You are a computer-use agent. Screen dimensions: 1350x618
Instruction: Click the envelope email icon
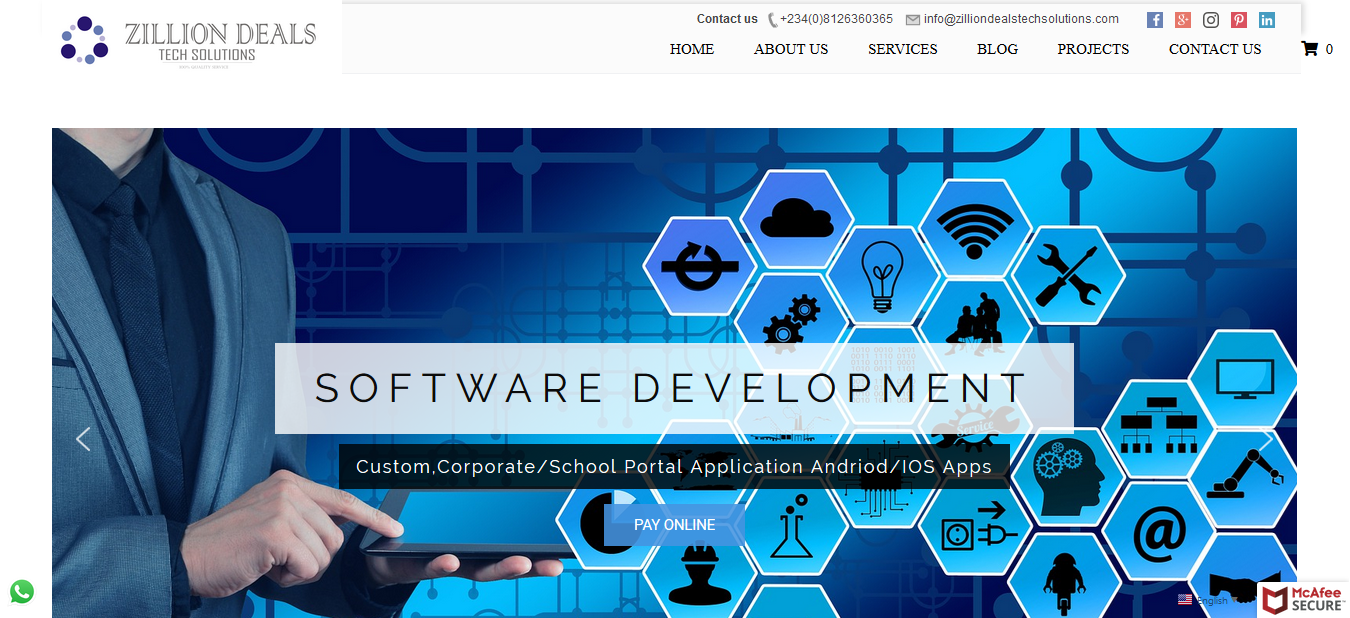(x=913, y=19)
